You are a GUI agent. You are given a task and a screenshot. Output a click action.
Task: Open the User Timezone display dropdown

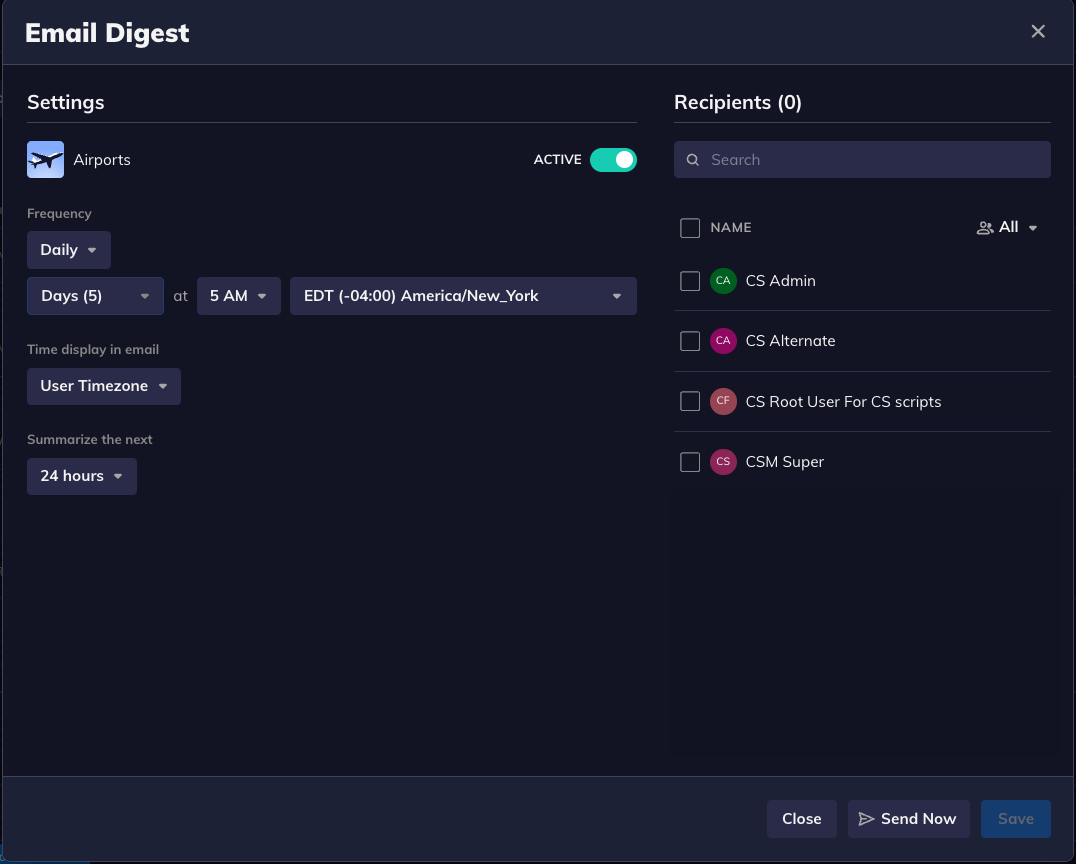[104, 386]
